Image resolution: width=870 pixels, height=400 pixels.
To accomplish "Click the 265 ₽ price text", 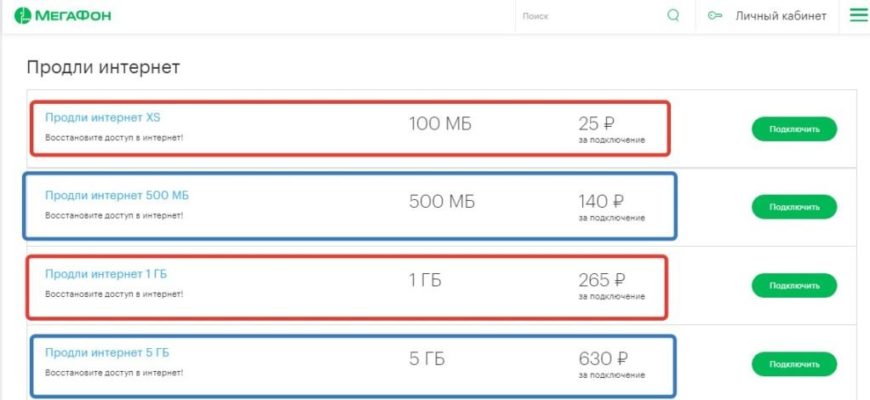I will tap(603, 280).
